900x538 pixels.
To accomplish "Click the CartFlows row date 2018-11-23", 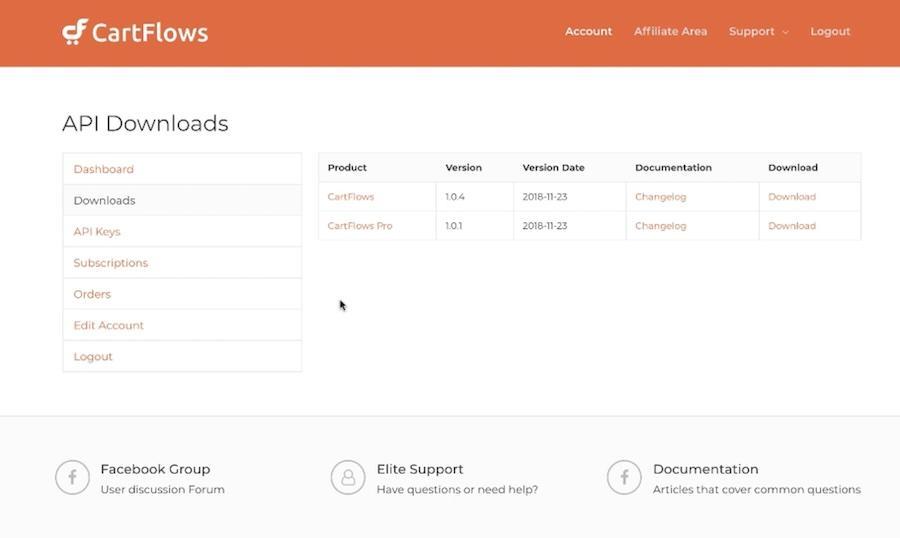I will pyautogui.click(x=545, y=196).
